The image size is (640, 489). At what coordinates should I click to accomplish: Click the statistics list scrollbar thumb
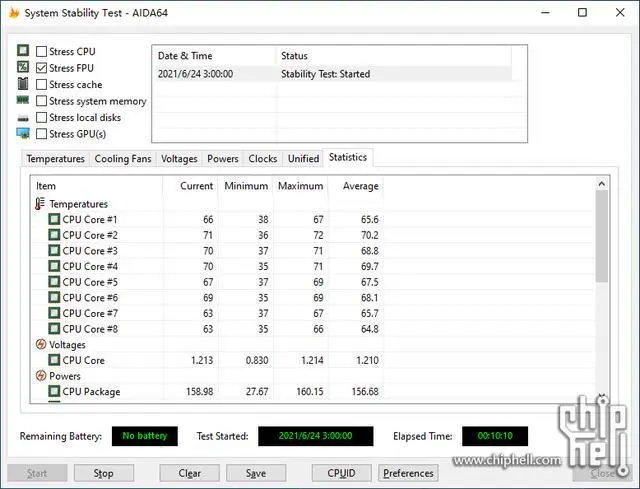602,236
